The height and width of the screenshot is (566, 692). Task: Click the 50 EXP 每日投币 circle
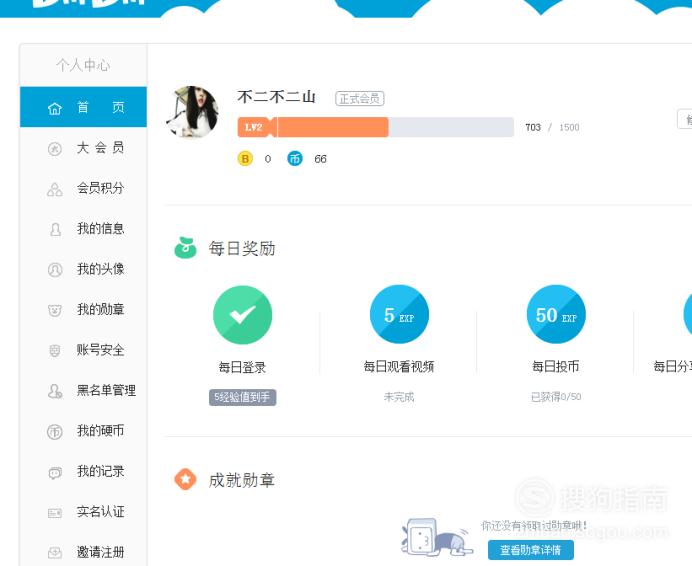click(x=556, y=314)
